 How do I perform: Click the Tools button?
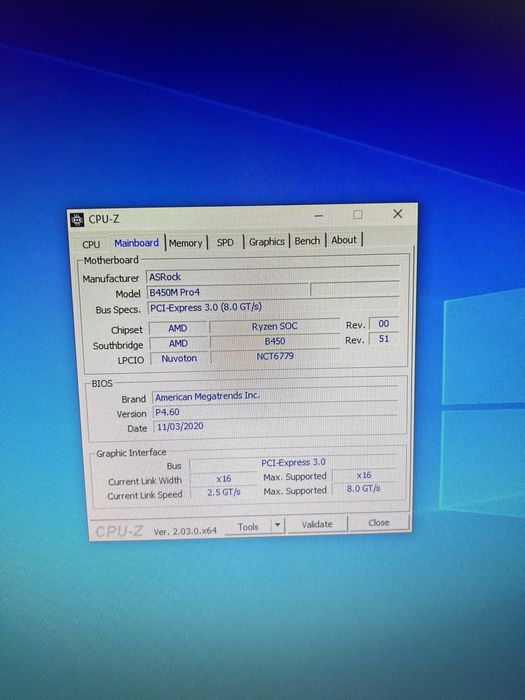coord(248,527)
